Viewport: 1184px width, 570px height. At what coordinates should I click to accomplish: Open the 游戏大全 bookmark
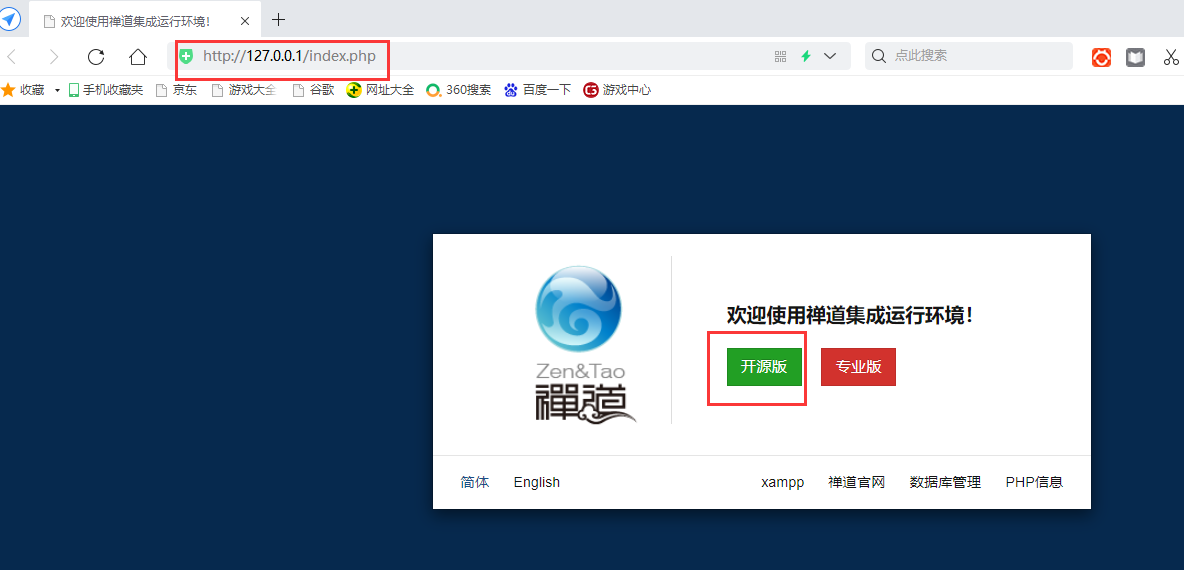[243, 90]
